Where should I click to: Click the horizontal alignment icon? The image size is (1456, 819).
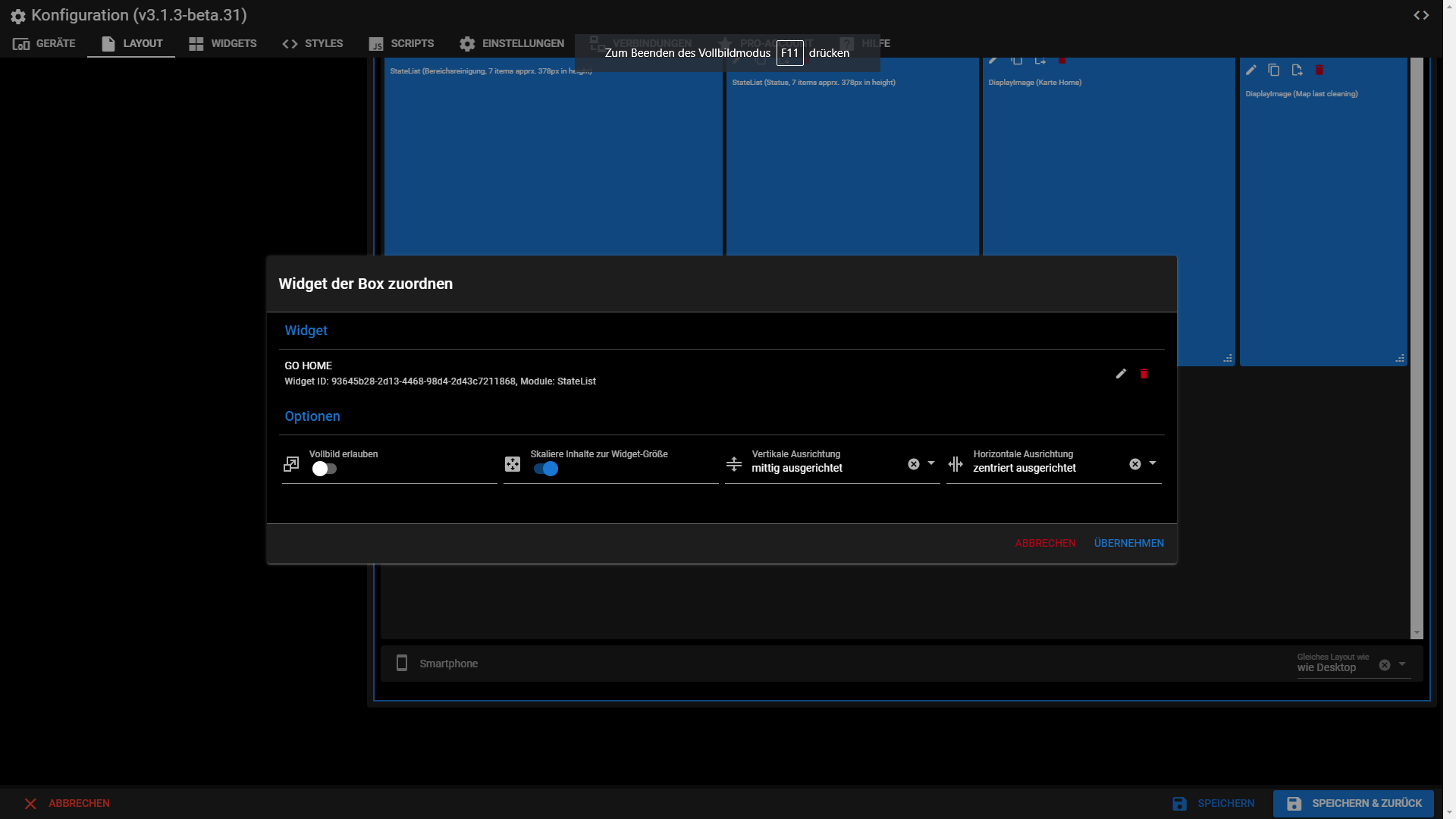point(955,463)
